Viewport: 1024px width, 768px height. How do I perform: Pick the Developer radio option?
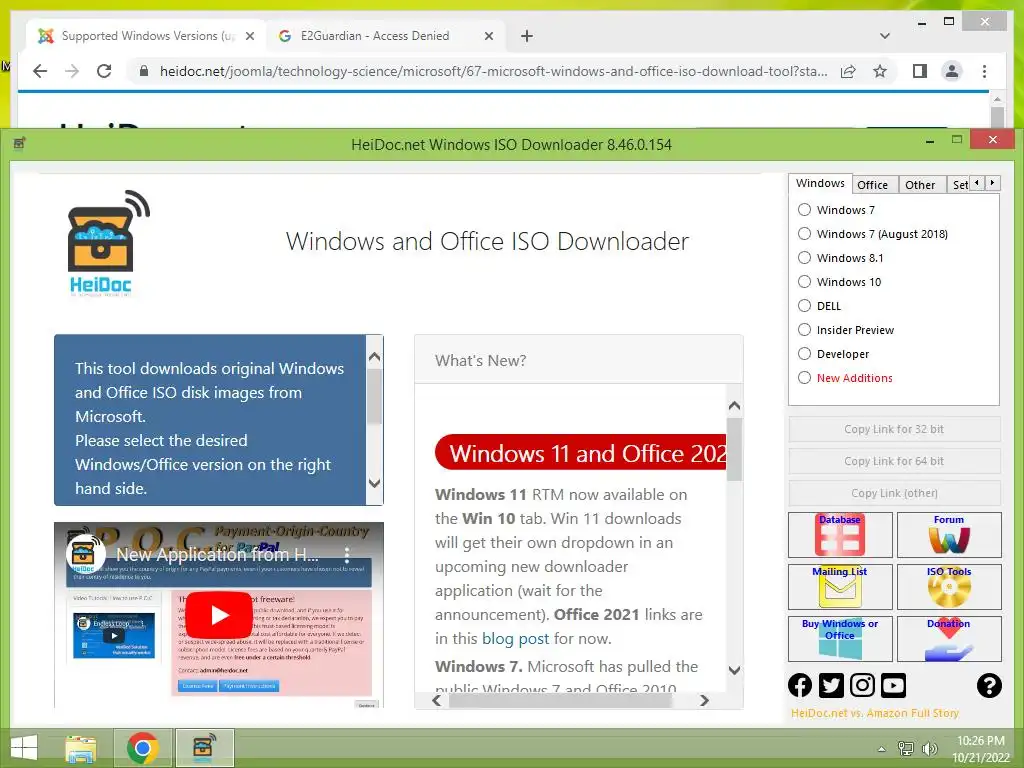coord(805,354)
